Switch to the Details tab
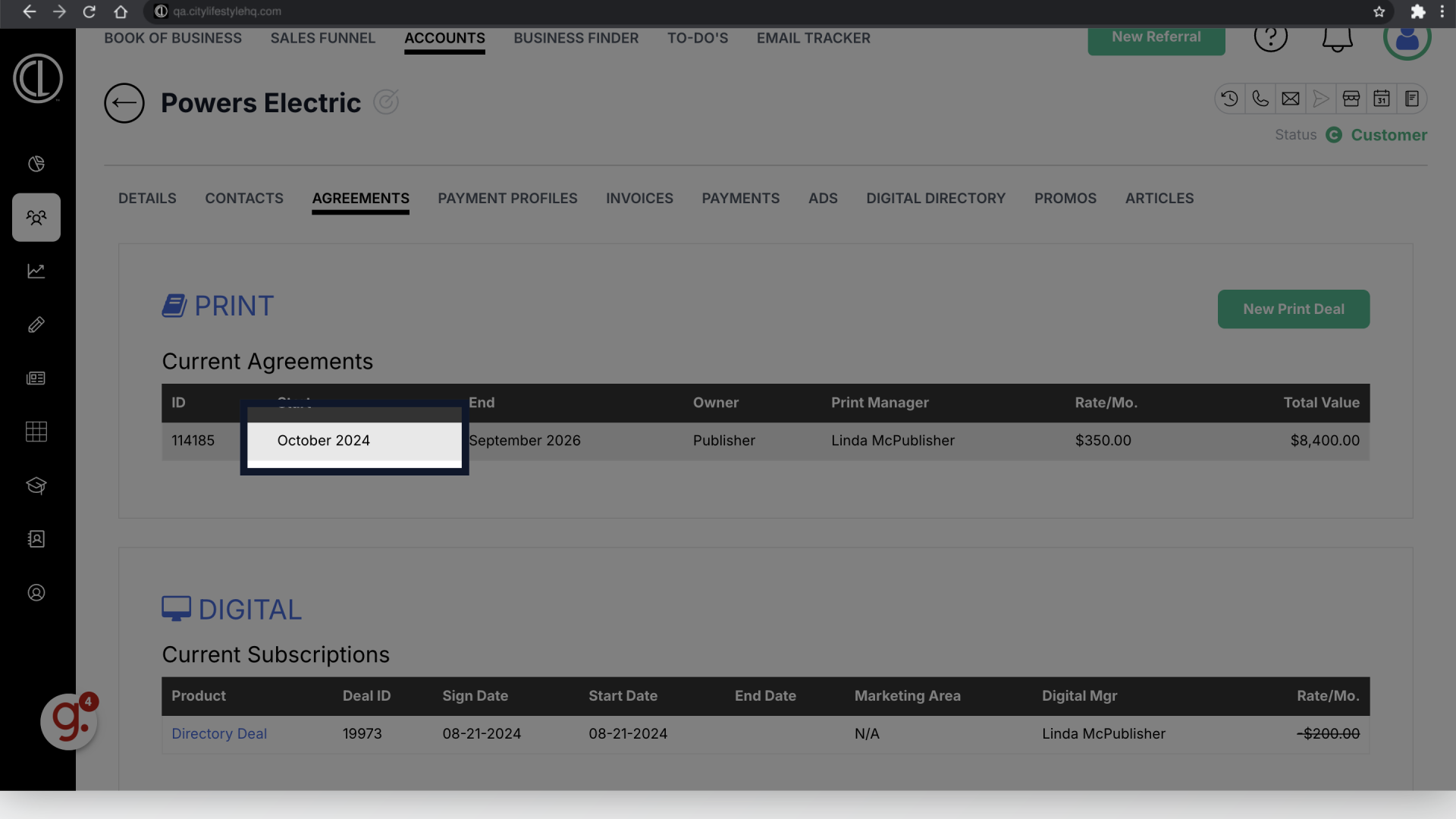Image resolution: width=1456 pixels, height=819 pixels. 147,199
